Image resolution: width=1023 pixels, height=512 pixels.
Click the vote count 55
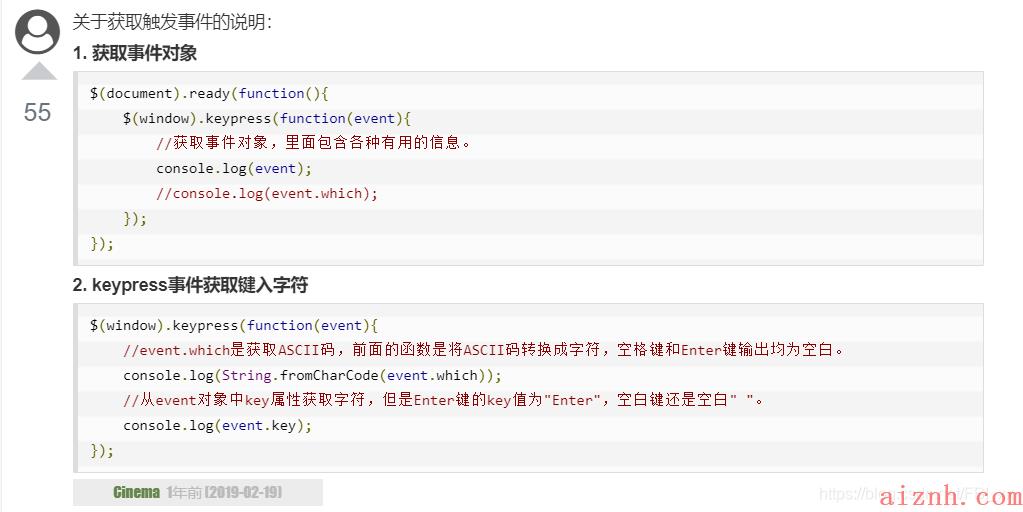coord(37,112)
